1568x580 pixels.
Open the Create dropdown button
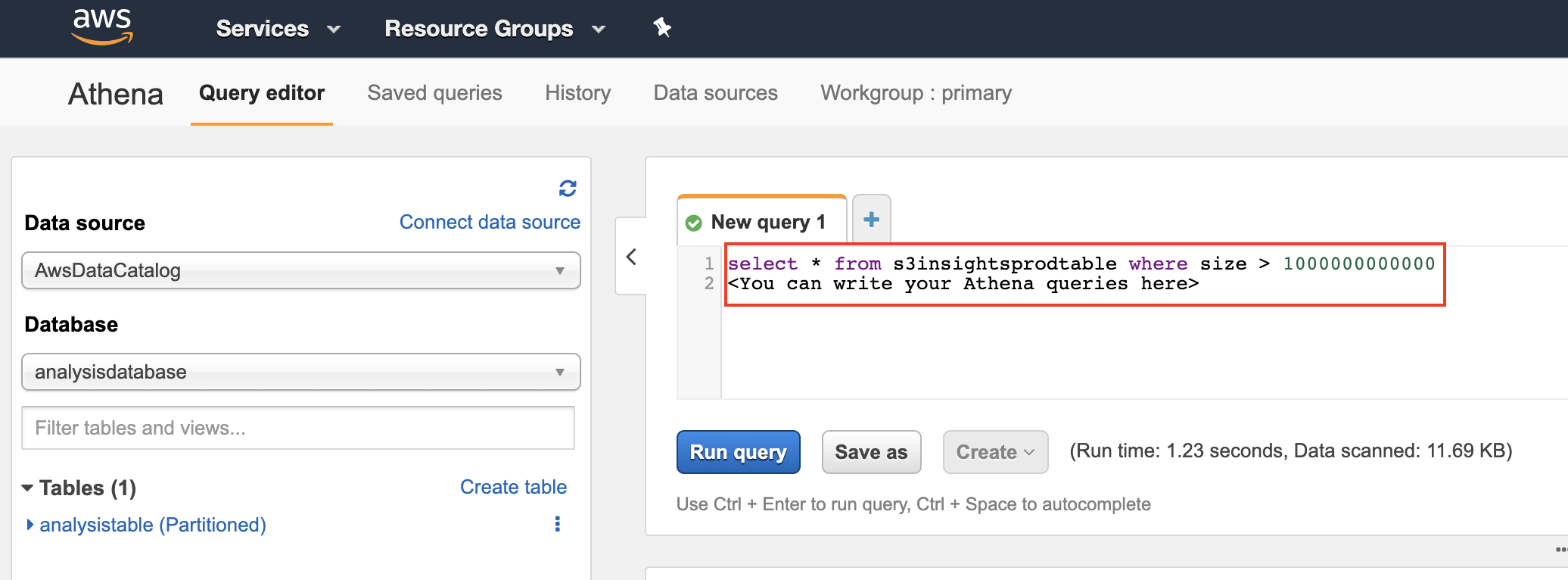click(995, 452)
